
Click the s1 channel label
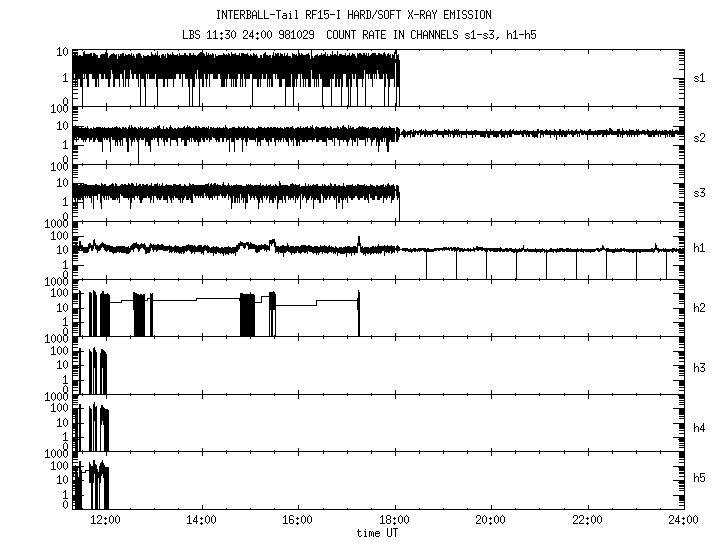pos(700,77)
